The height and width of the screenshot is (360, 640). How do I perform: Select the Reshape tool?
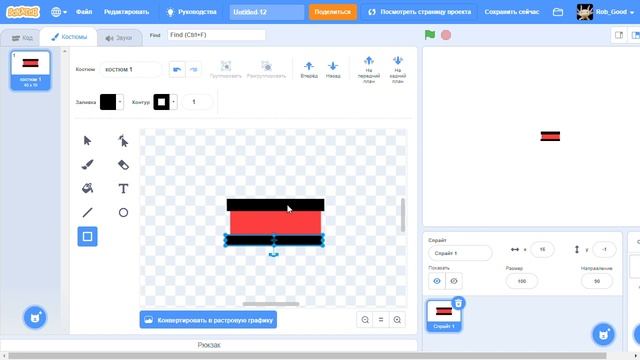(123, 141)
